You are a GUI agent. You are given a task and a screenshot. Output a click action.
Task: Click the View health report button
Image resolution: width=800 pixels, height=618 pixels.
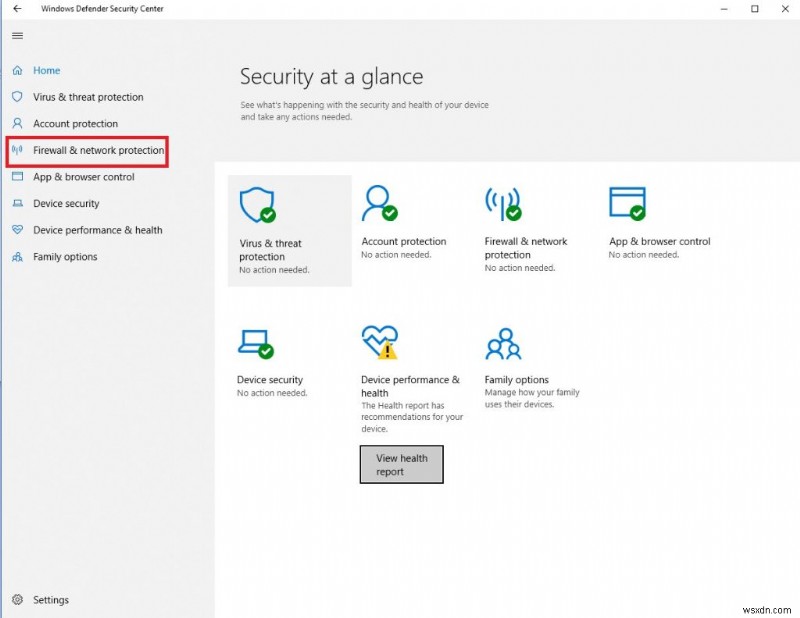401,463
